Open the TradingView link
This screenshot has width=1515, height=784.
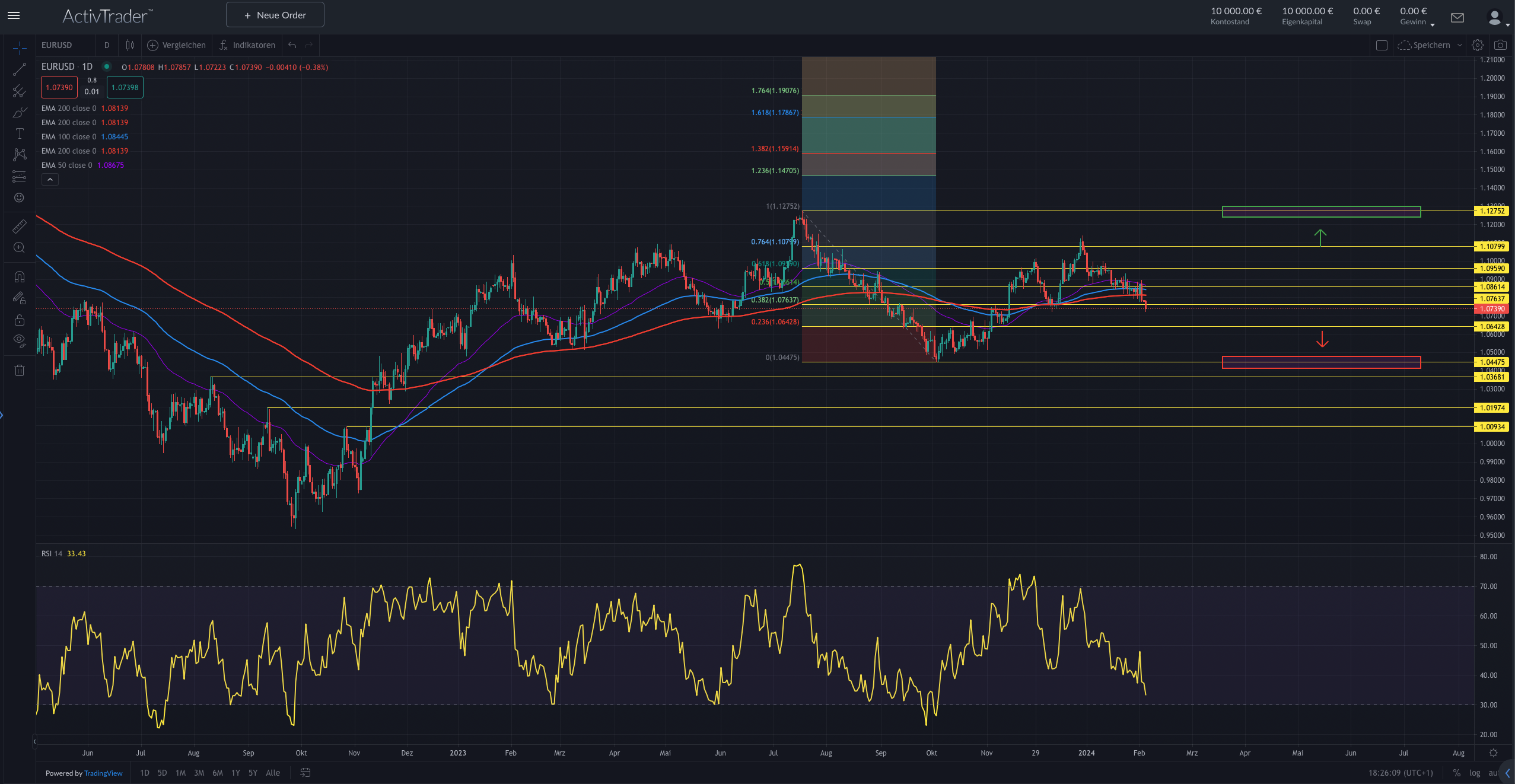(103, 773)
